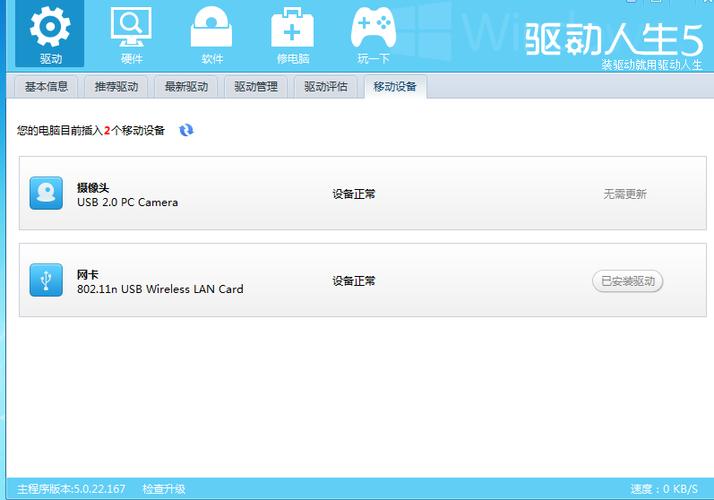Switch to the 基本信息 tab
The image size is (714, 500).
46,87
